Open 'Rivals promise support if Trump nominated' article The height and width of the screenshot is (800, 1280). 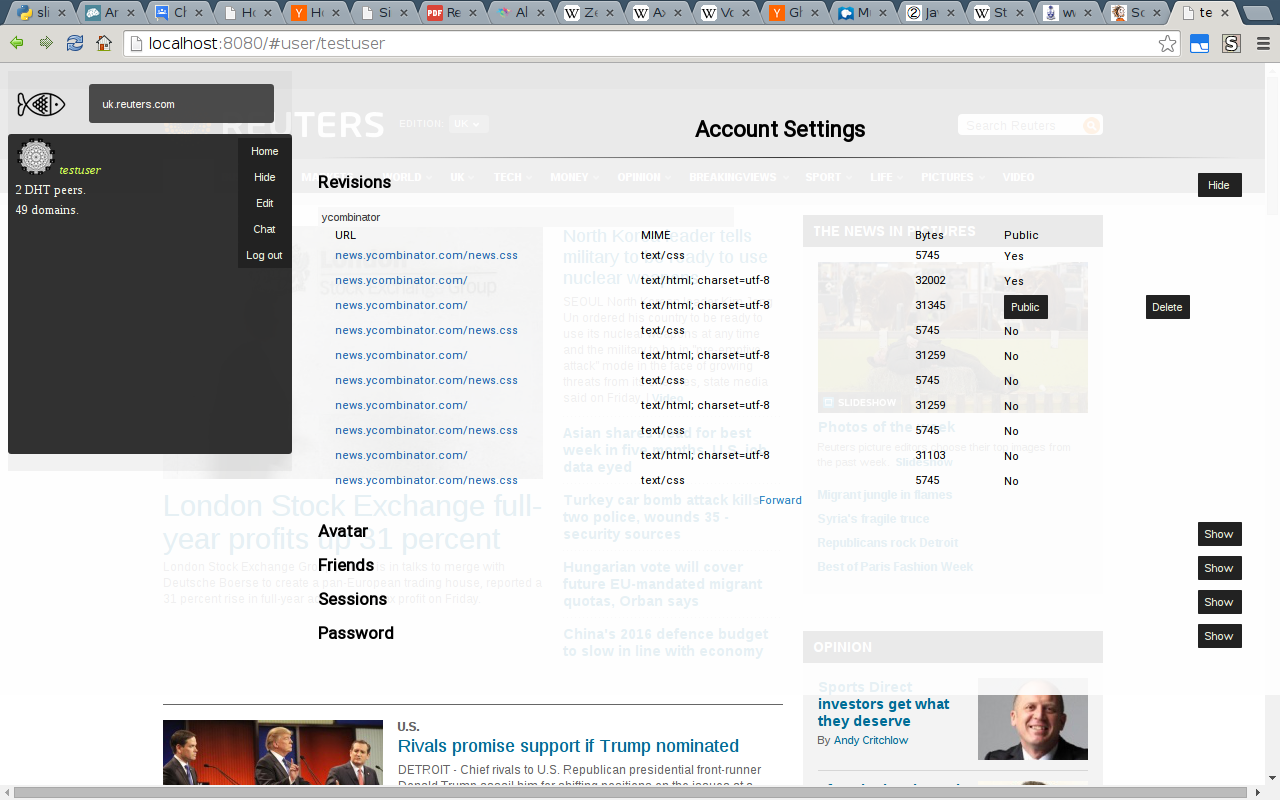click(568, 746)
